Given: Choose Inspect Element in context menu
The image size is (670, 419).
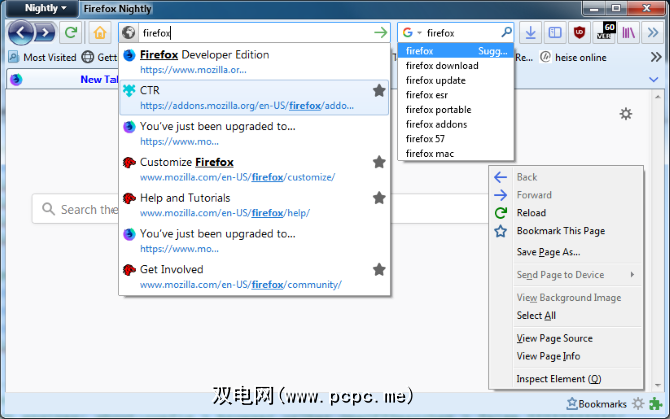Looking at the screenshot, I should pos(566,379).
